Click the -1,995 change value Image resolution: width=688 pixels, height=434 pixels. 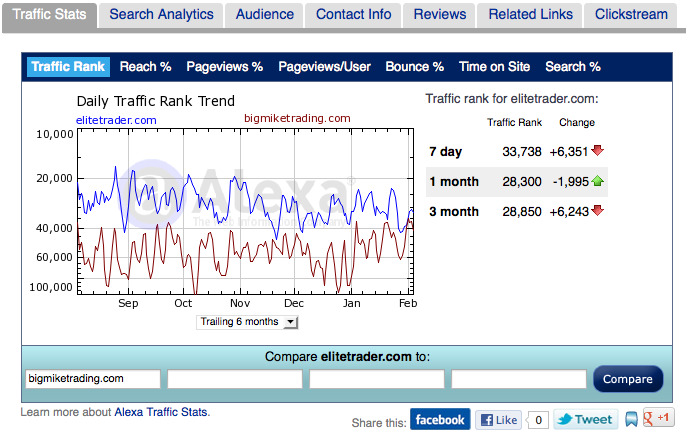[x=570, y=182]
